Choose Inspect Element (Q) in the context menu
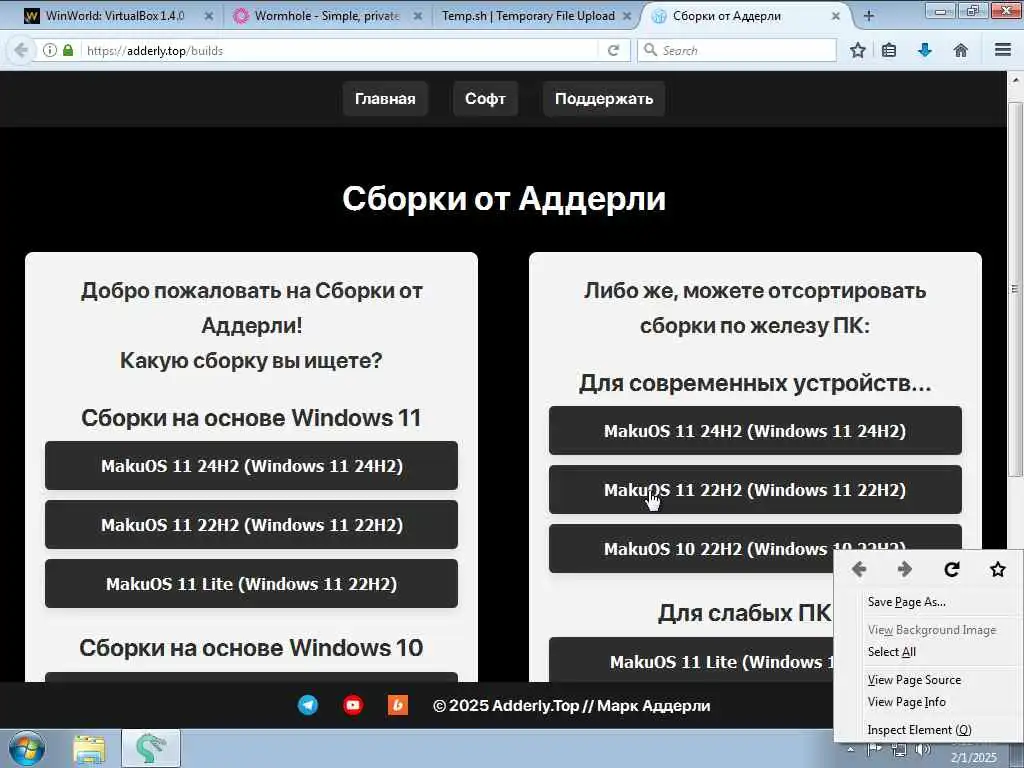Viewport: 1024px width, 768px height. (x=940, y=730)
